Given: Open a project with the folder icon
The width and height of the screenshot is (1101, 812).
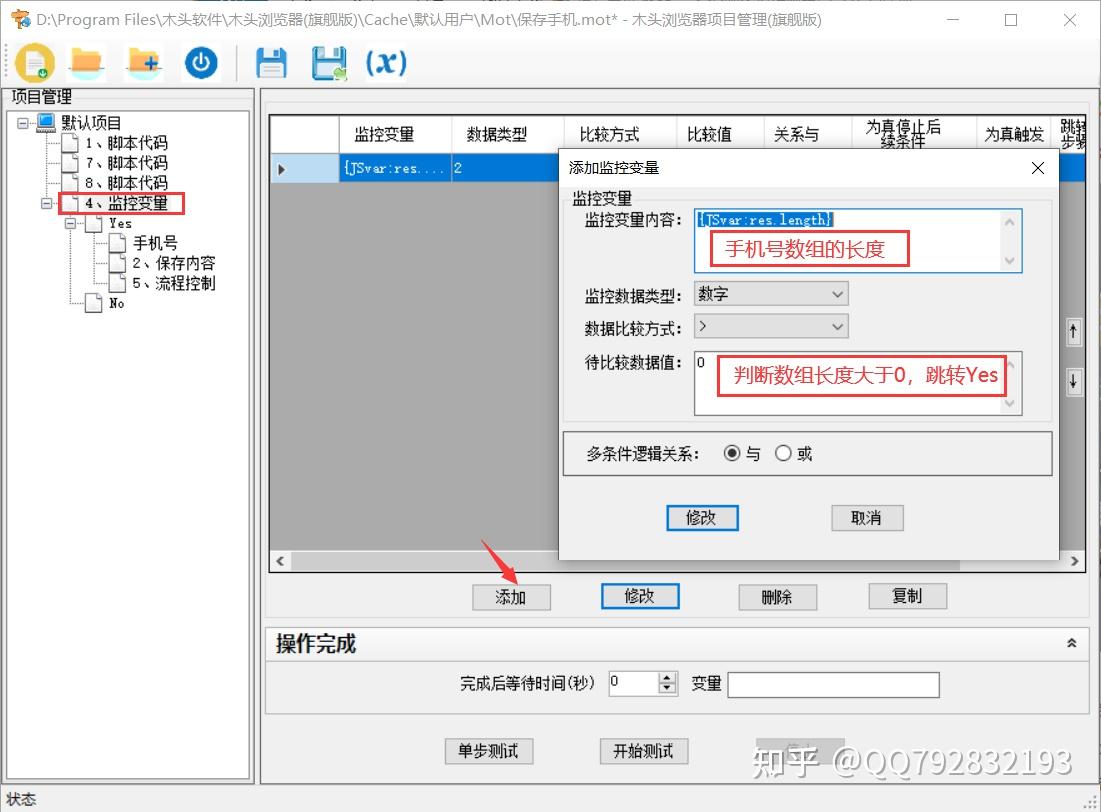Looking at the screenshot, I should [x=87, y=61].
